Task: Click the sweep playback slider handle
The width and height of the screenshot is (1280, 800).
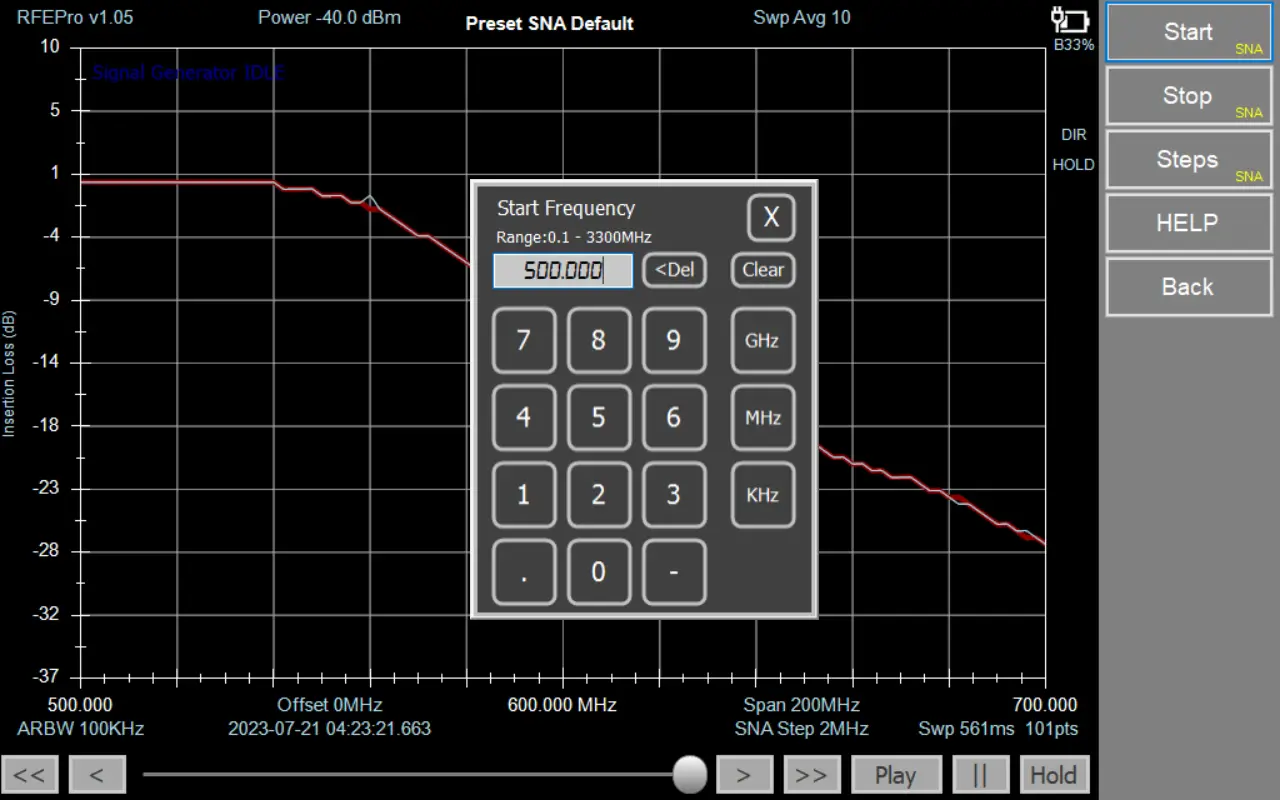Action: pos(689,774)
